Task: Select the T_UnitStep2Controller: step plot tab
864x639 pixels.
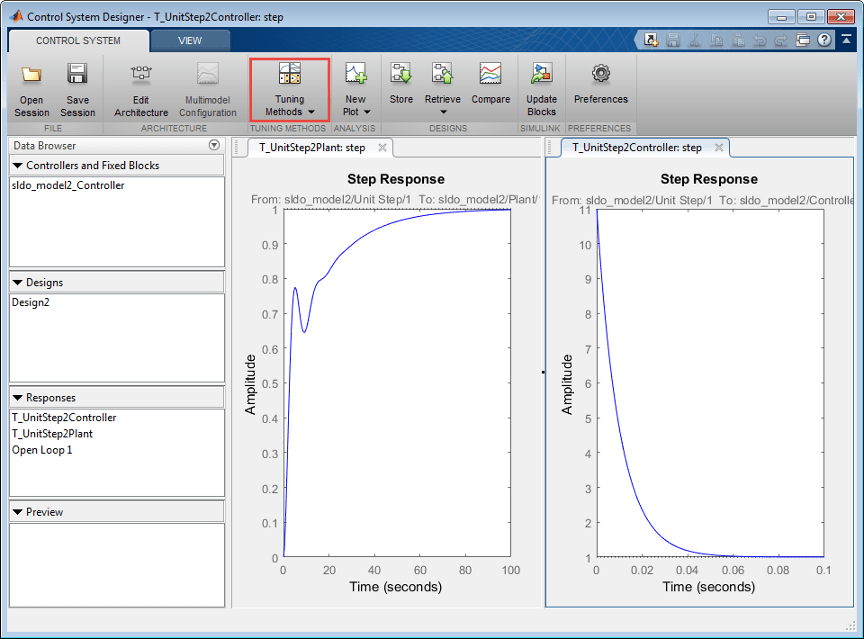Action: coord(636,148)
